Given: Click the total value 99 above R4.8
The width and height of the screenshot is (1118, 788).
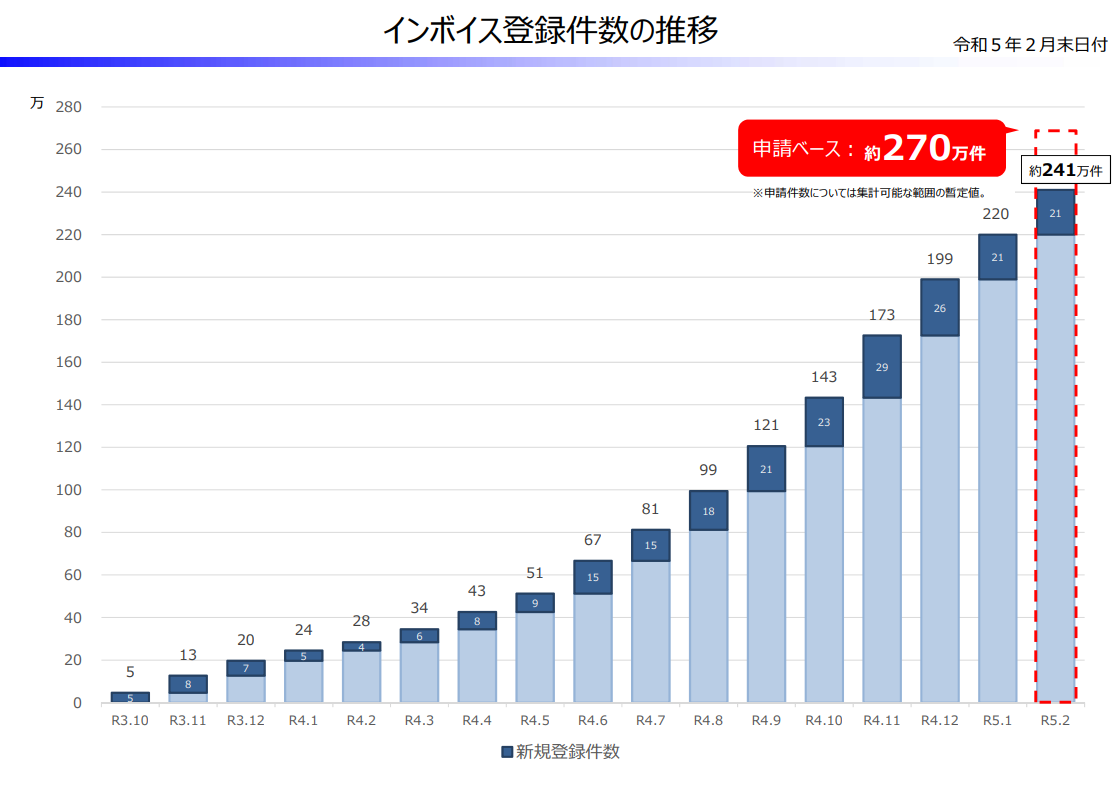Looking at the screenshot, I should (x=708, y=470).
